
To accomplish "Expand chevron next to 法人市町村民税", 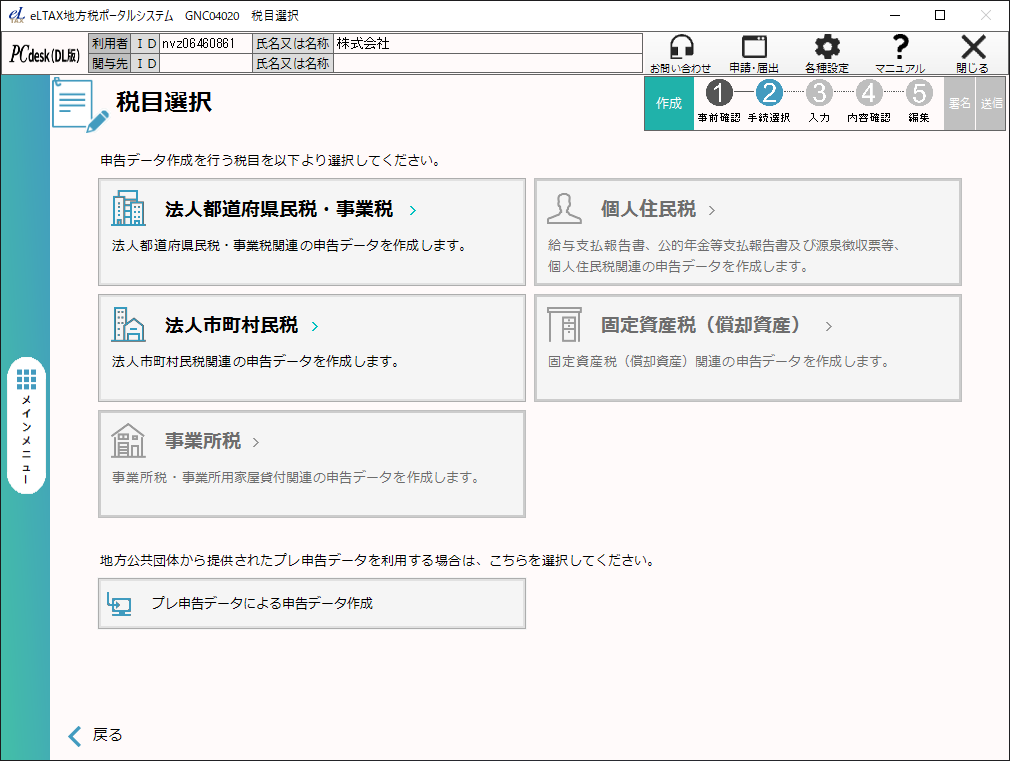I will point(315,326).
